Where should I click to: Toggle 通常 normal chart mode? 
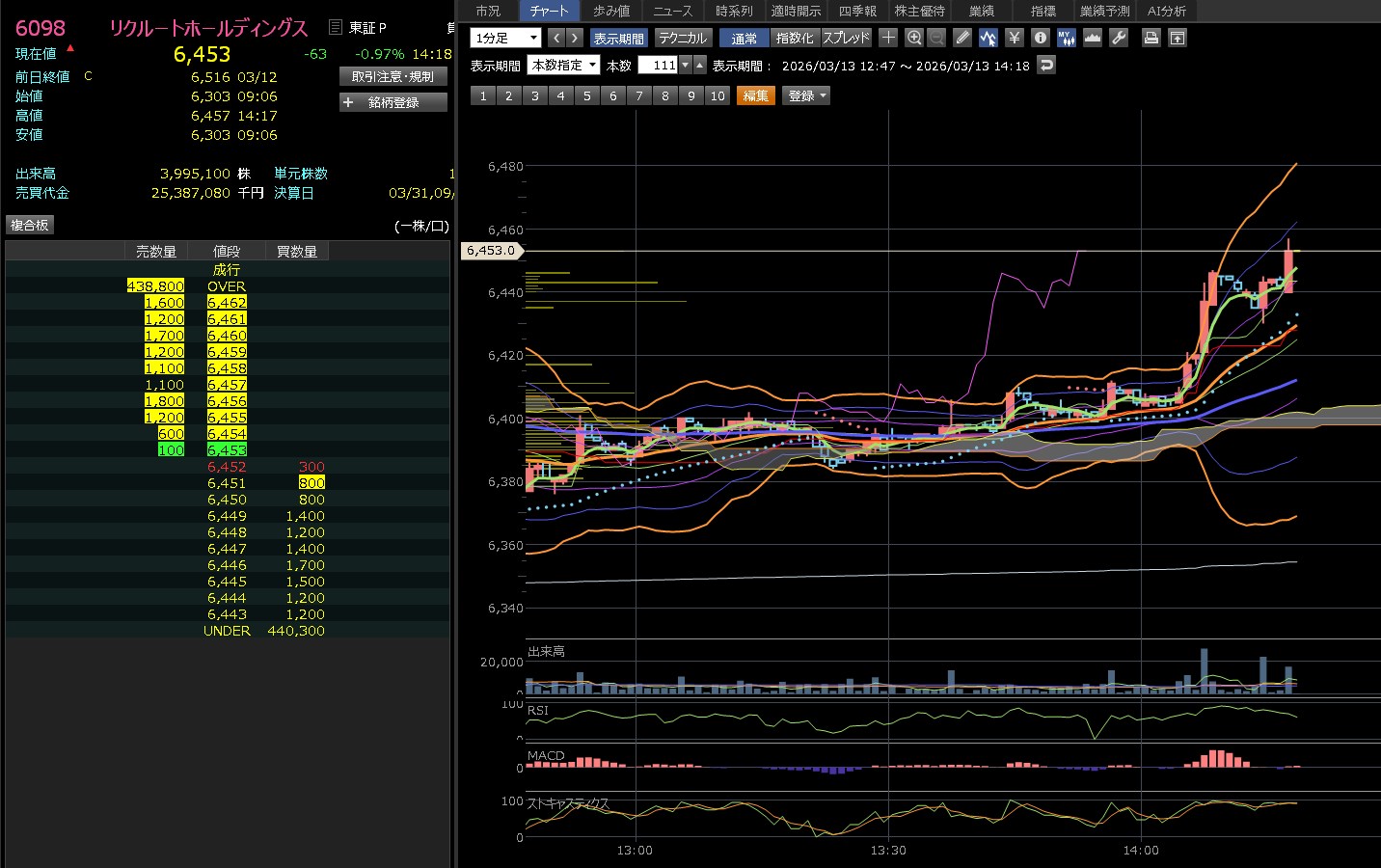pyautogui.click(x=744, y=38)
